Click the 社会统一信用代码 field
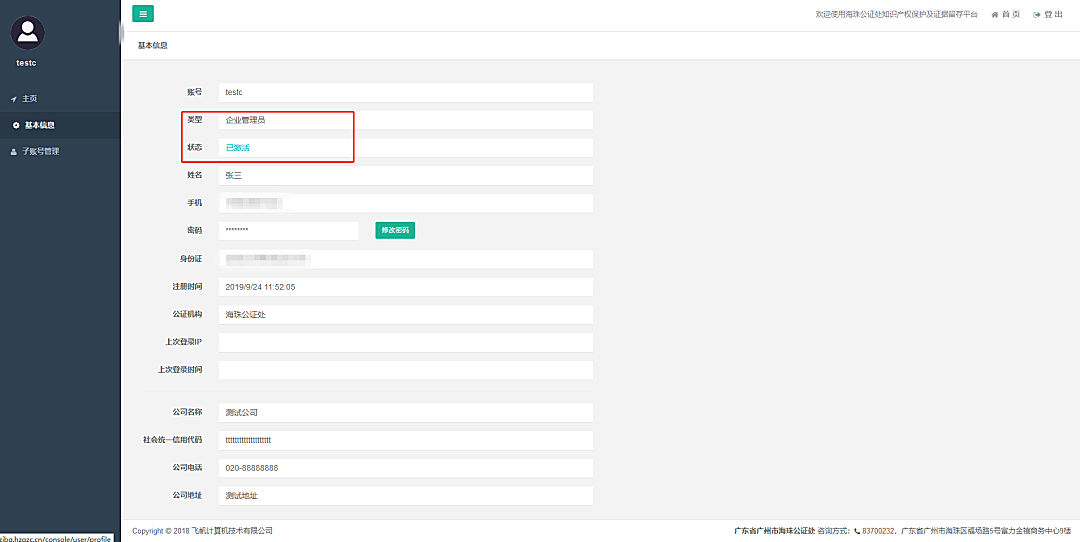 (x=405, y=440)
